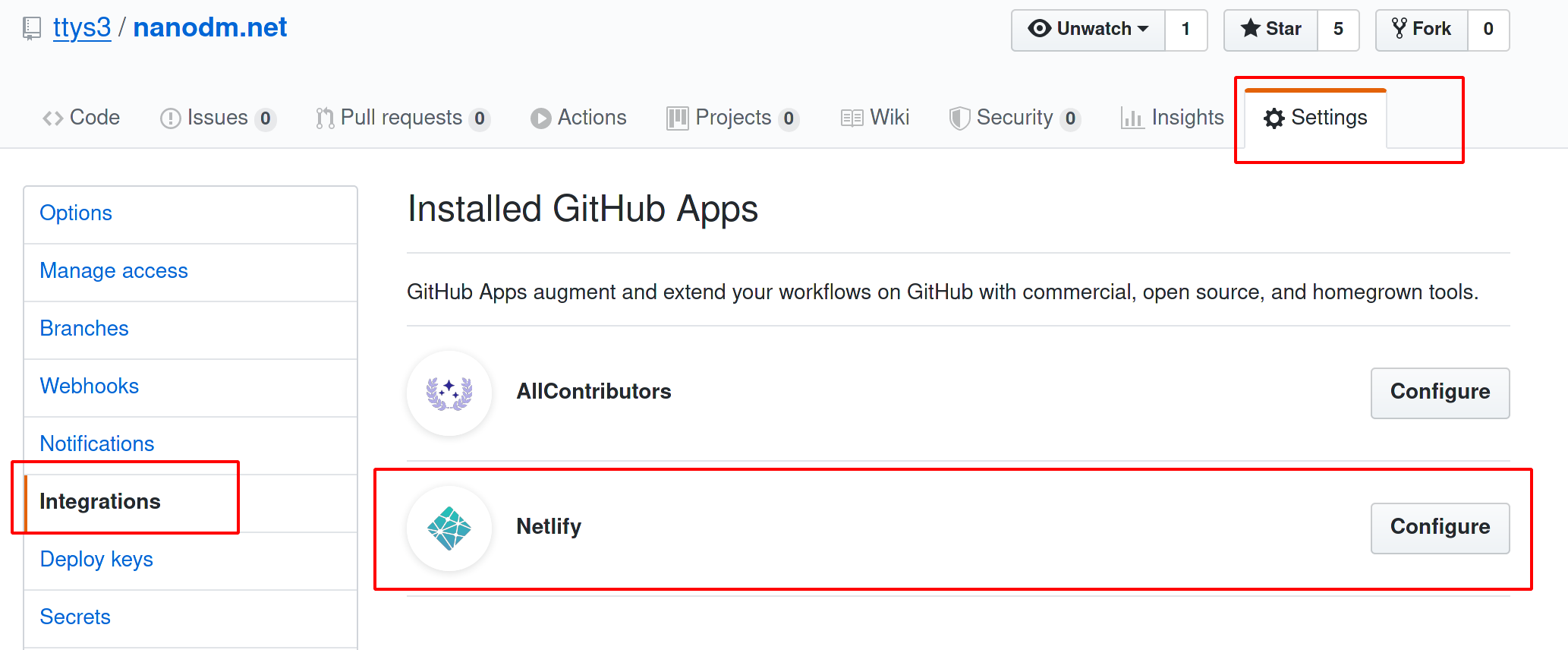Screen dimensions: 1568x650
Task: Star the repository
Action: [1271, 30]
